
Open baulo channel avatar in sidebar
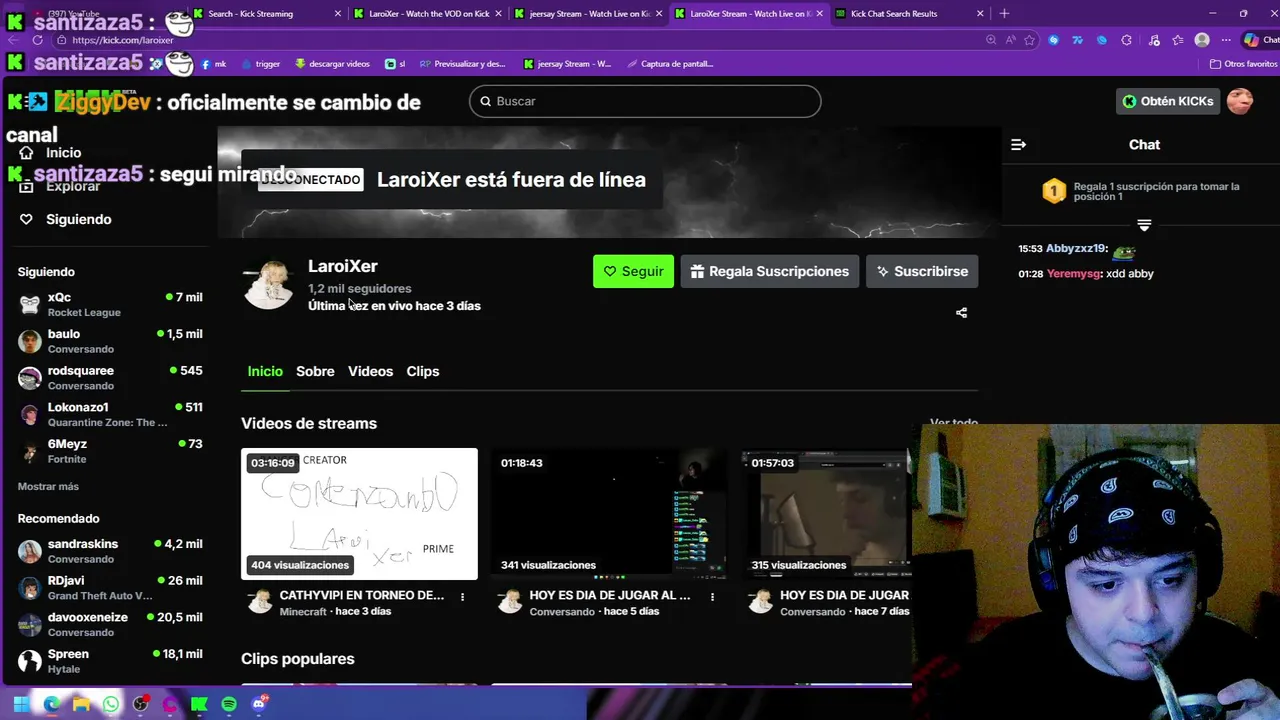(x=30, y=341)
